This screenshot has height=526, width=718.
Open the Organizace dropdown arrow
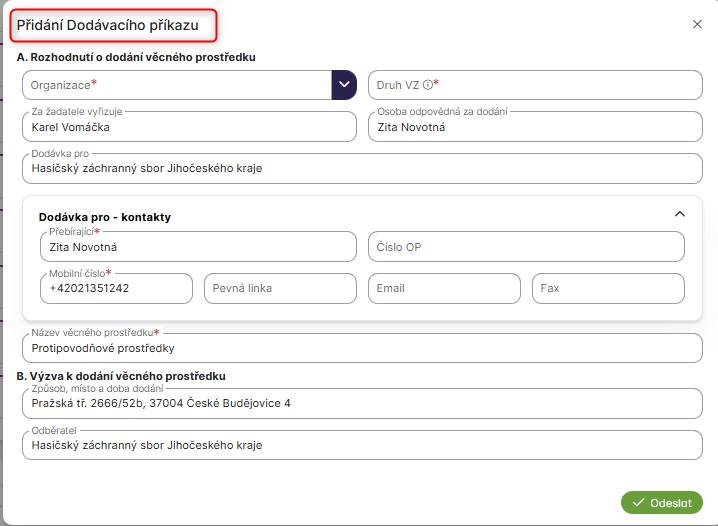click(344, 85)
